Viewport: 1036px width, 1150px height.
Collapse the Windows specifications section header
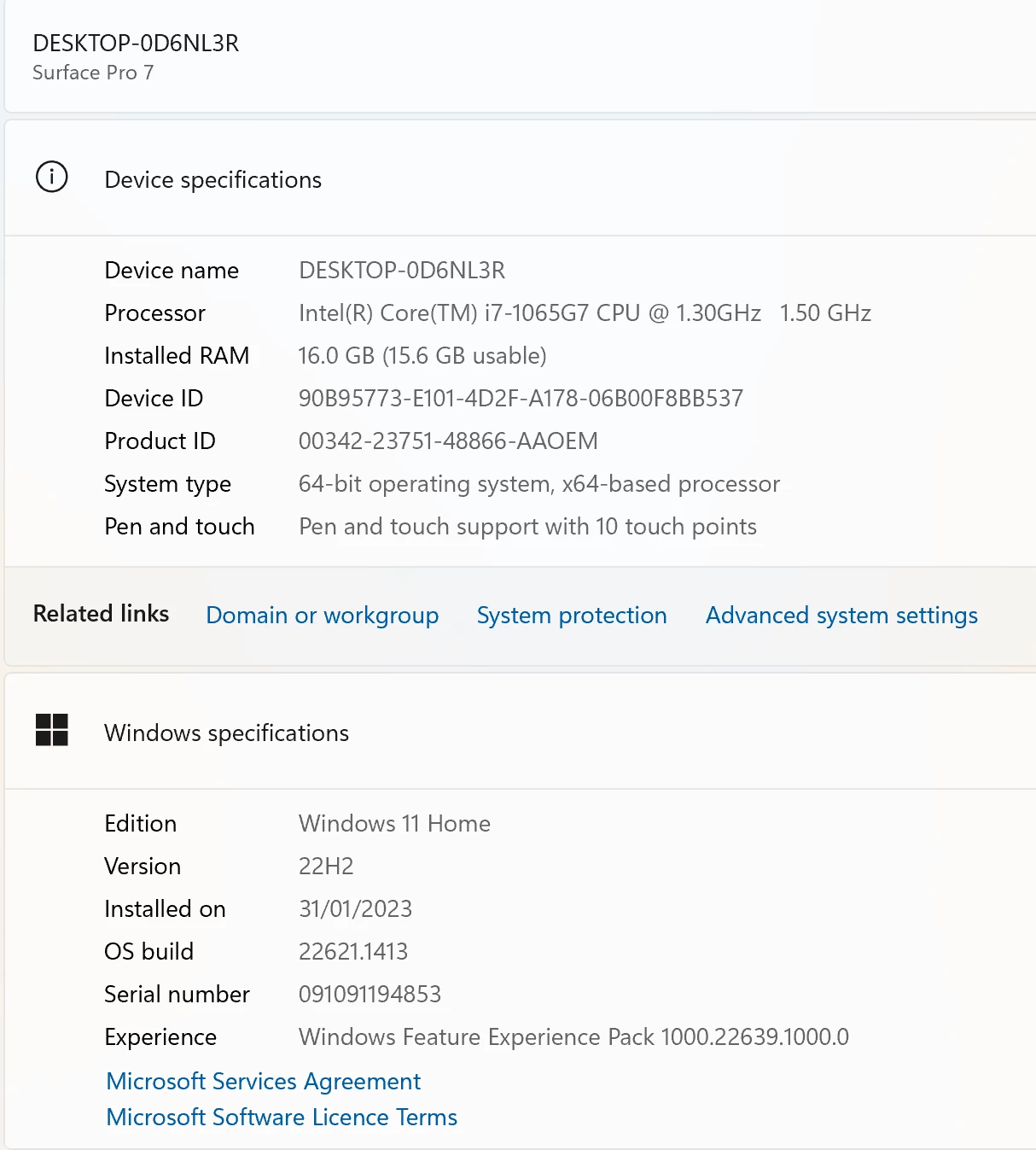pyautogui.click(x=521, y=731)
